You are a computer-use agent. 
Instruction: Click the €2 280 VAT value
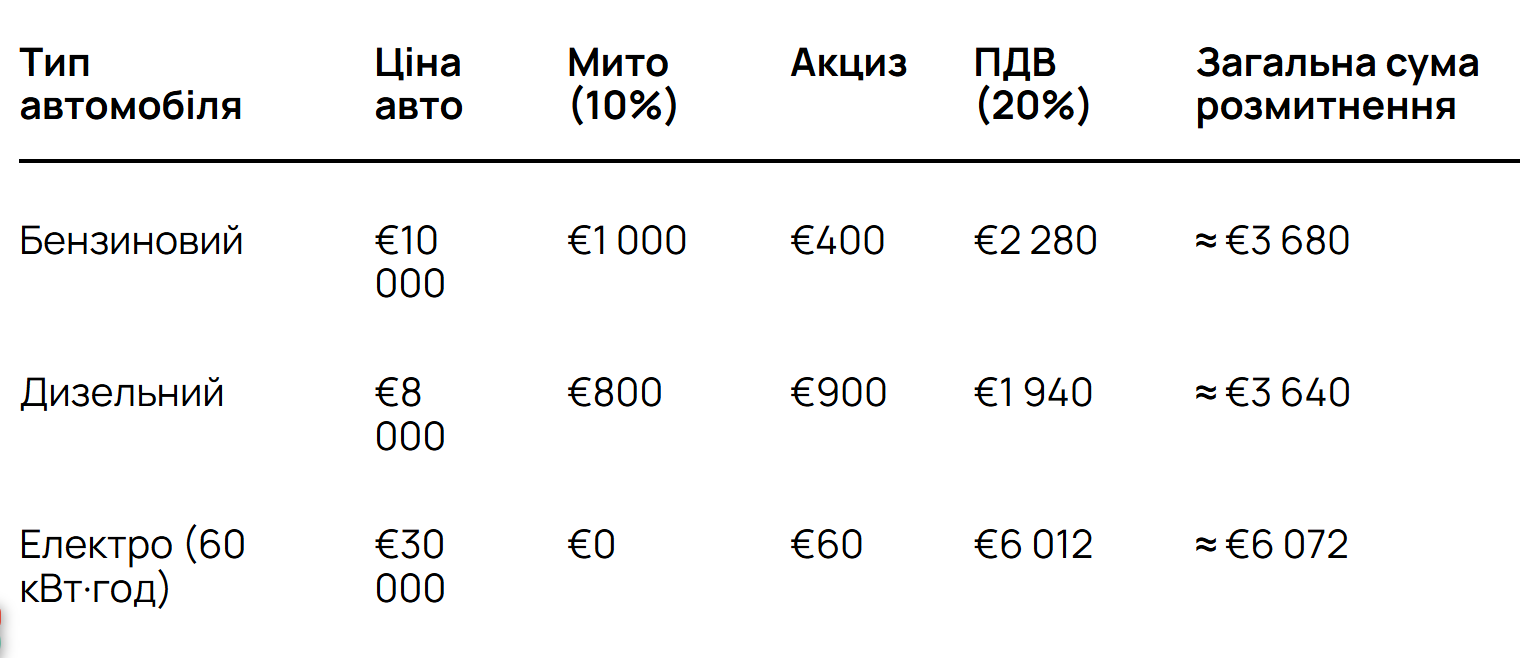1035,241
